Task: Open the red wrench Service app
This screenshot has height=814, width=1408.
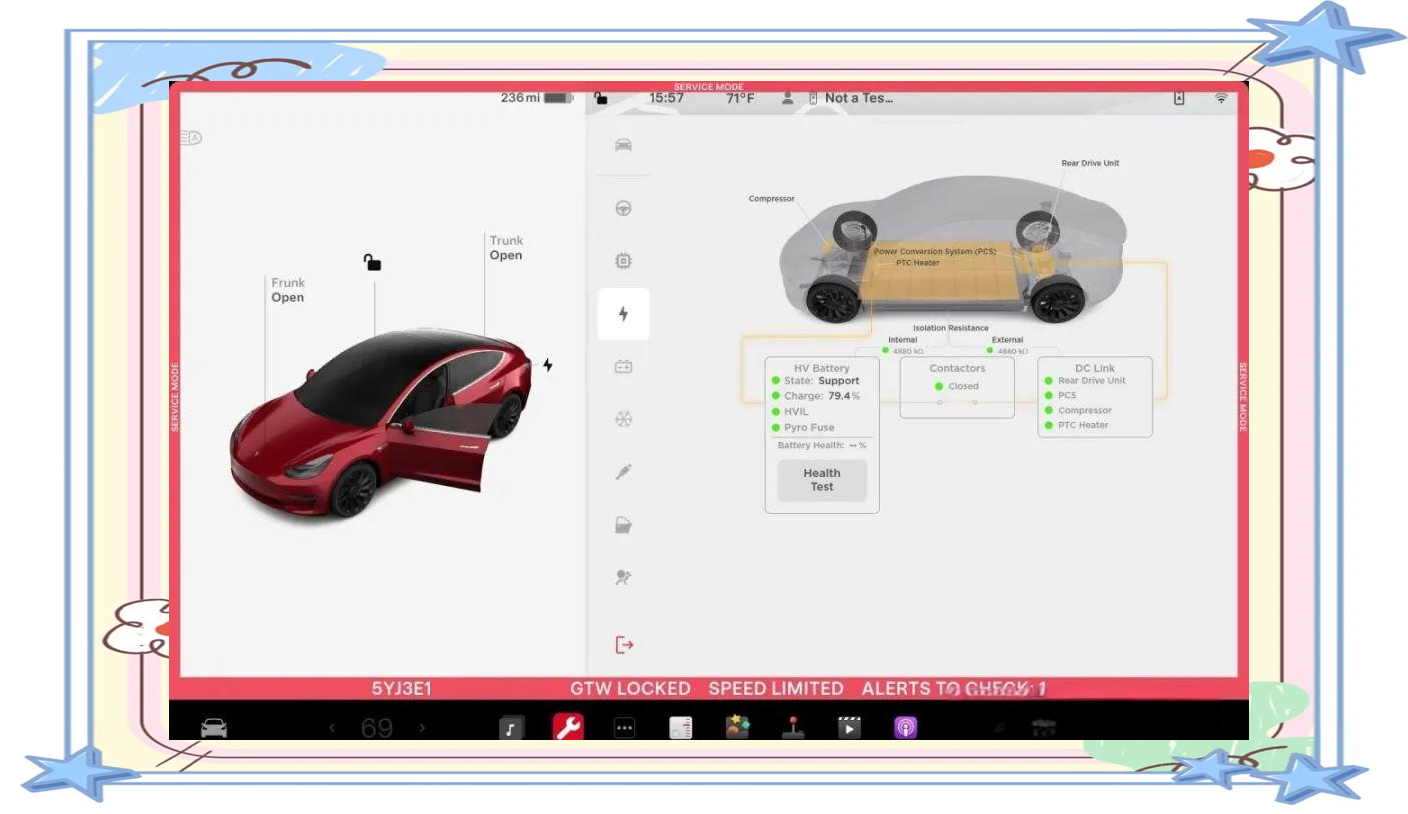Action: click(568, 728)
